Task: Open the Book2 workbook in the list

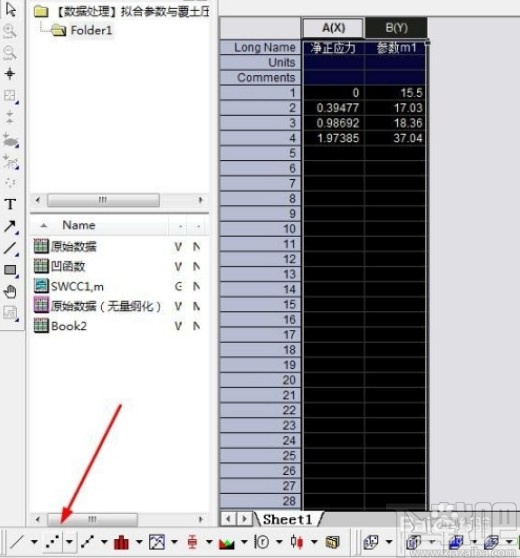Action: 69,326
